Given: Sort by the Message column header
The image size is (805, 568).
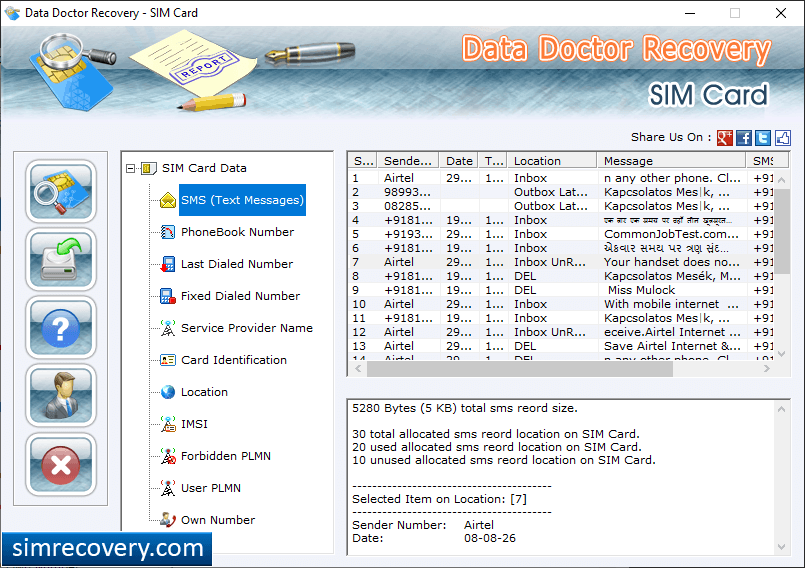Looking at the screenshot, I should coord(672,161).
